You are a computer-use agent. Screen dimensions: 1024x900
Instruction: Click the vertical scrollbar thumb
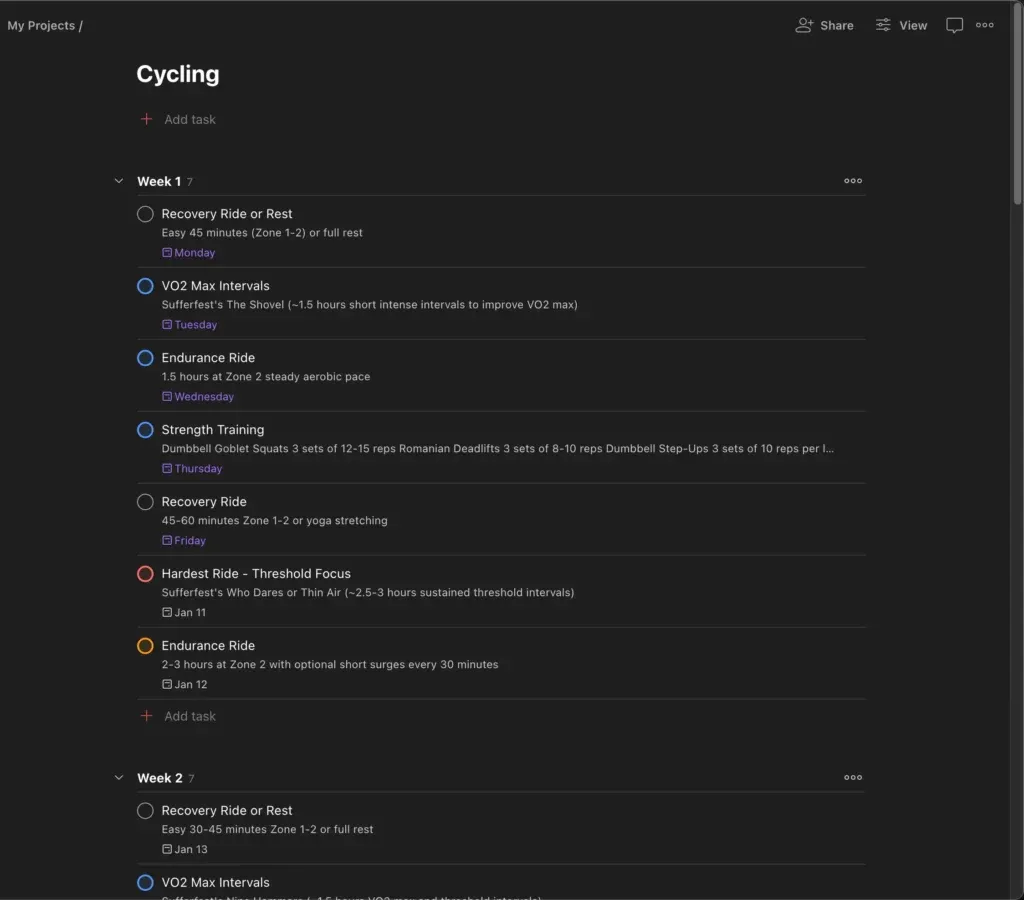(1017, 103)
